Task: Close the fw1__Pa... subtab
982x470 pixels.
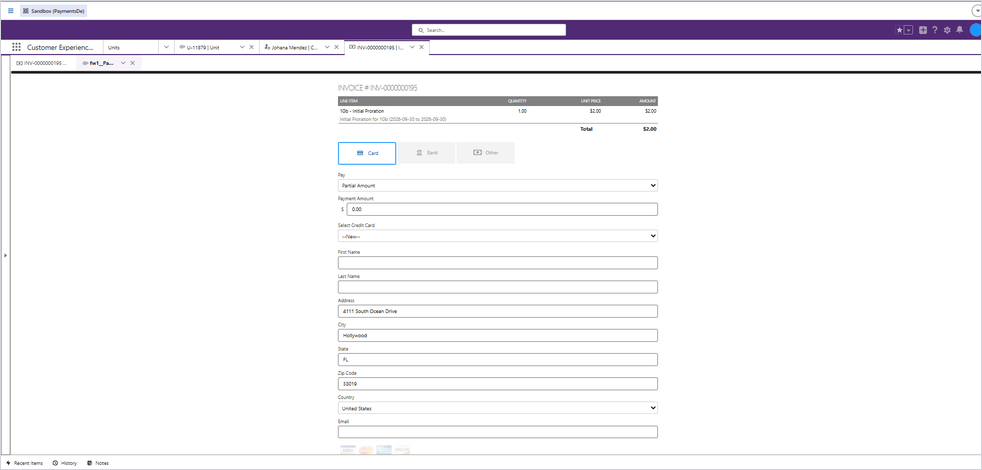Action: [x=132, y=63]
